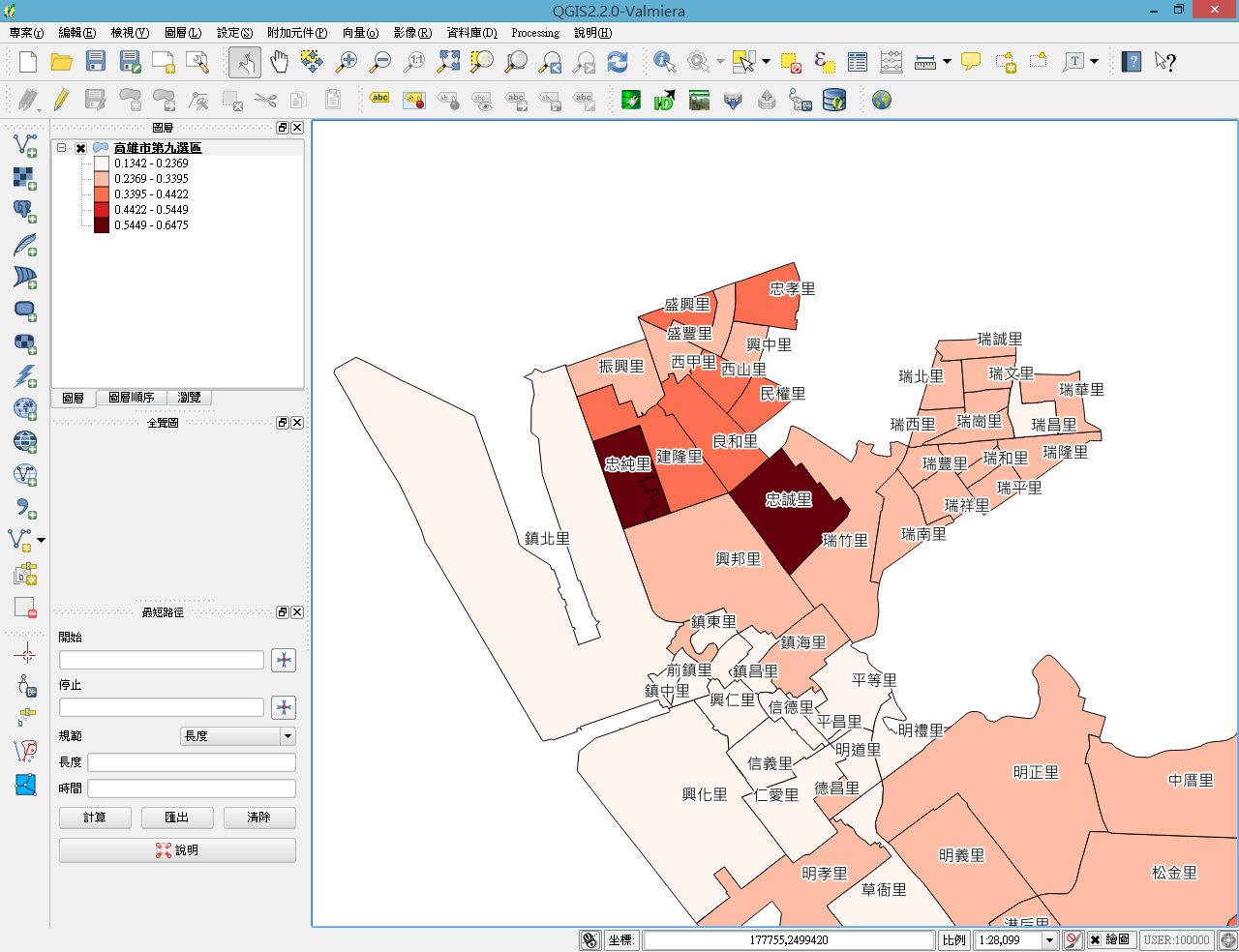Switch to the 圖層順序 tab
Screen dimensions: 1239x952
(x=131, y=398)
